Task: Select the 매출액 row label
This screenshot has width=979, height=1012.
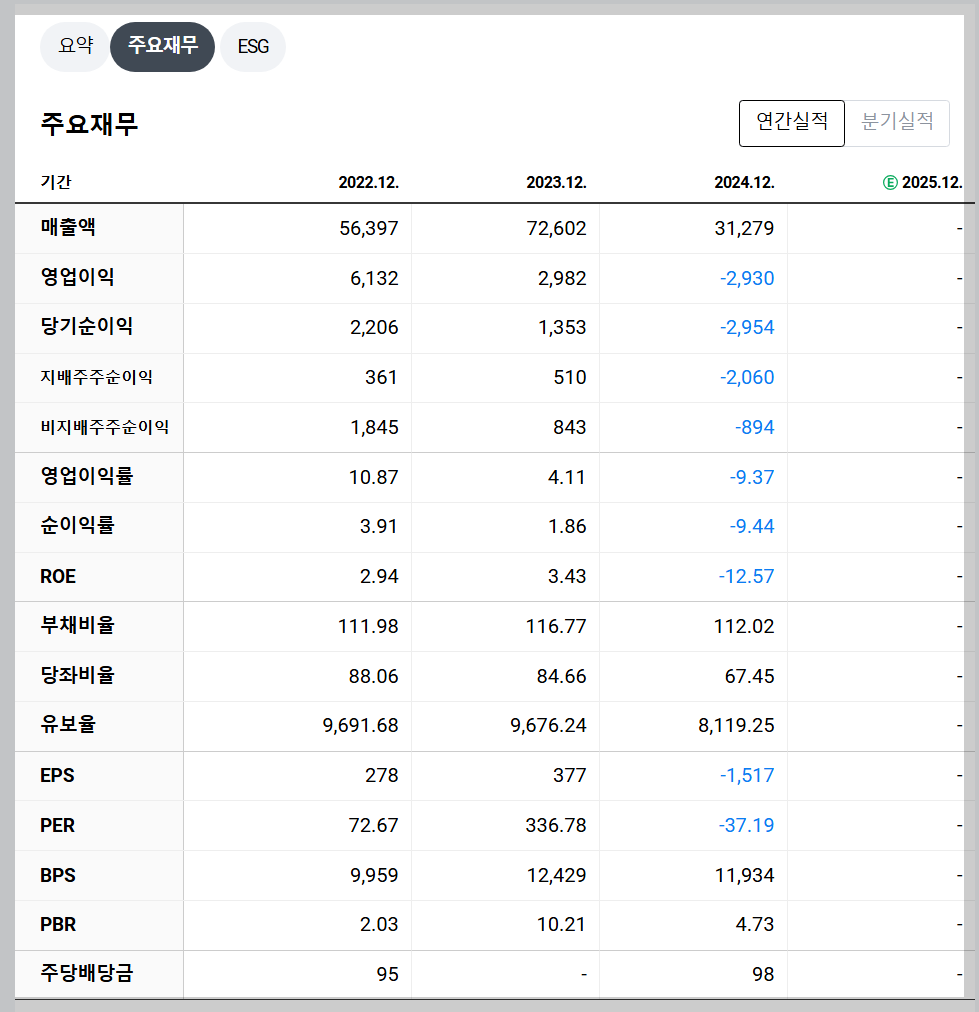Action: click(69, 228)
